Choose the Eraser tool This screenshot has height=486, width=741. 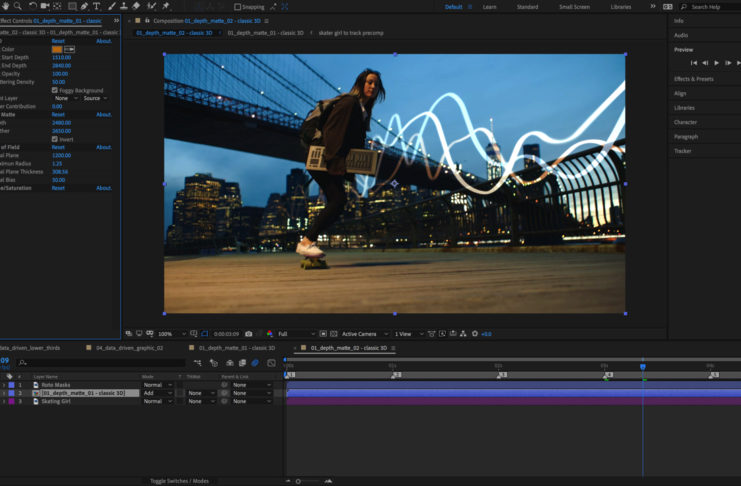[137, 6]
